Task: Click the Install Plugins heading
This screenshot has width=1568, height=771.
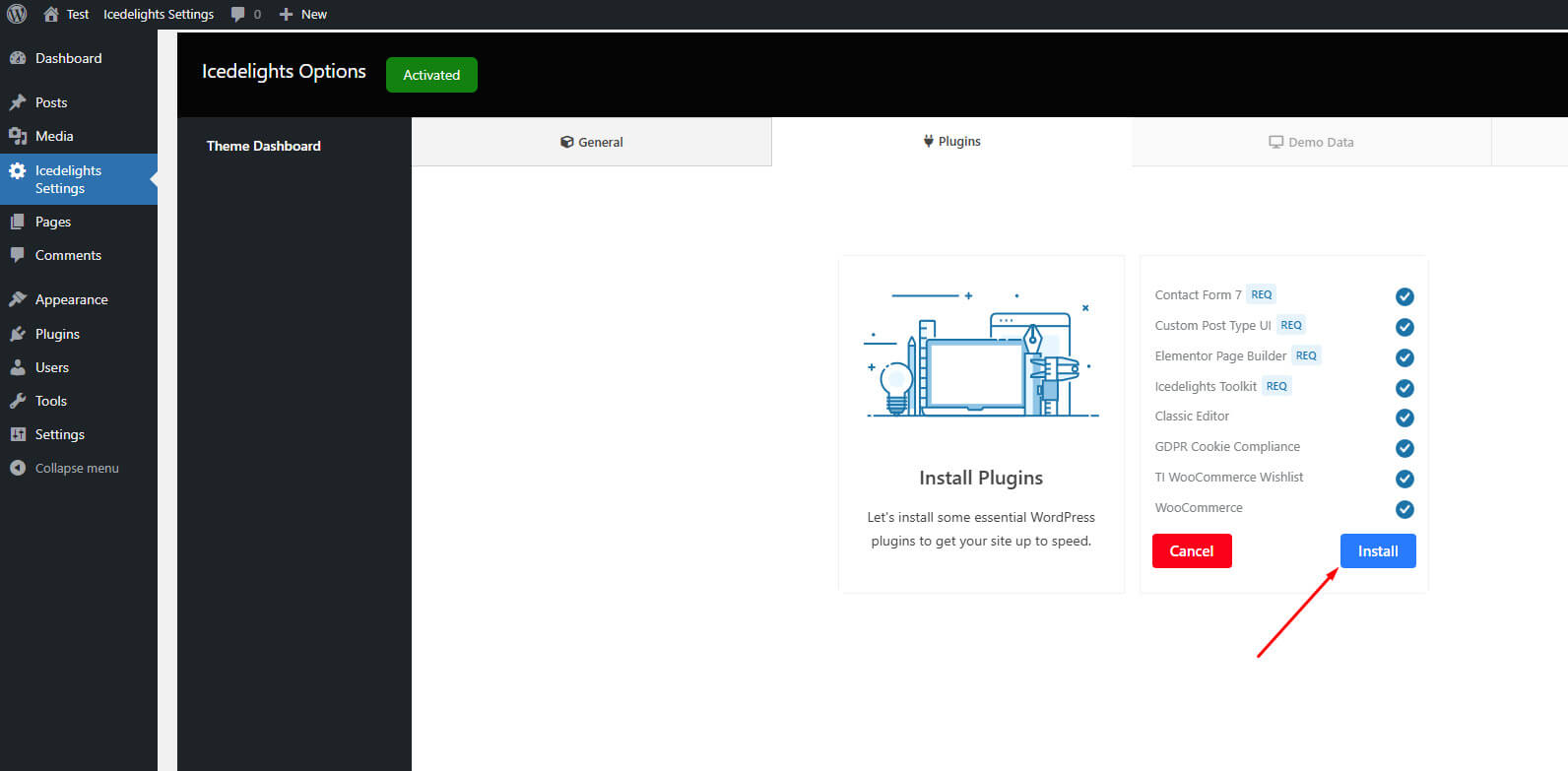Action: point(981,478)
